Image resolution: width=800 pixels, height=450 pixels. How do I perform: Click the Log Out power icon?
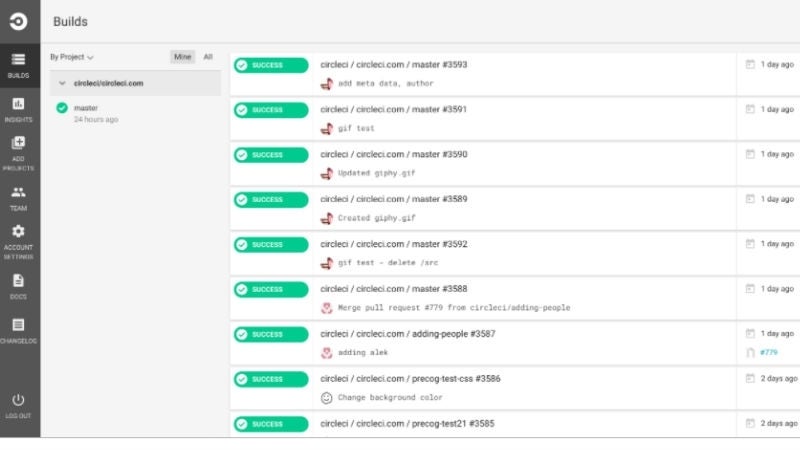pos(18,399)
